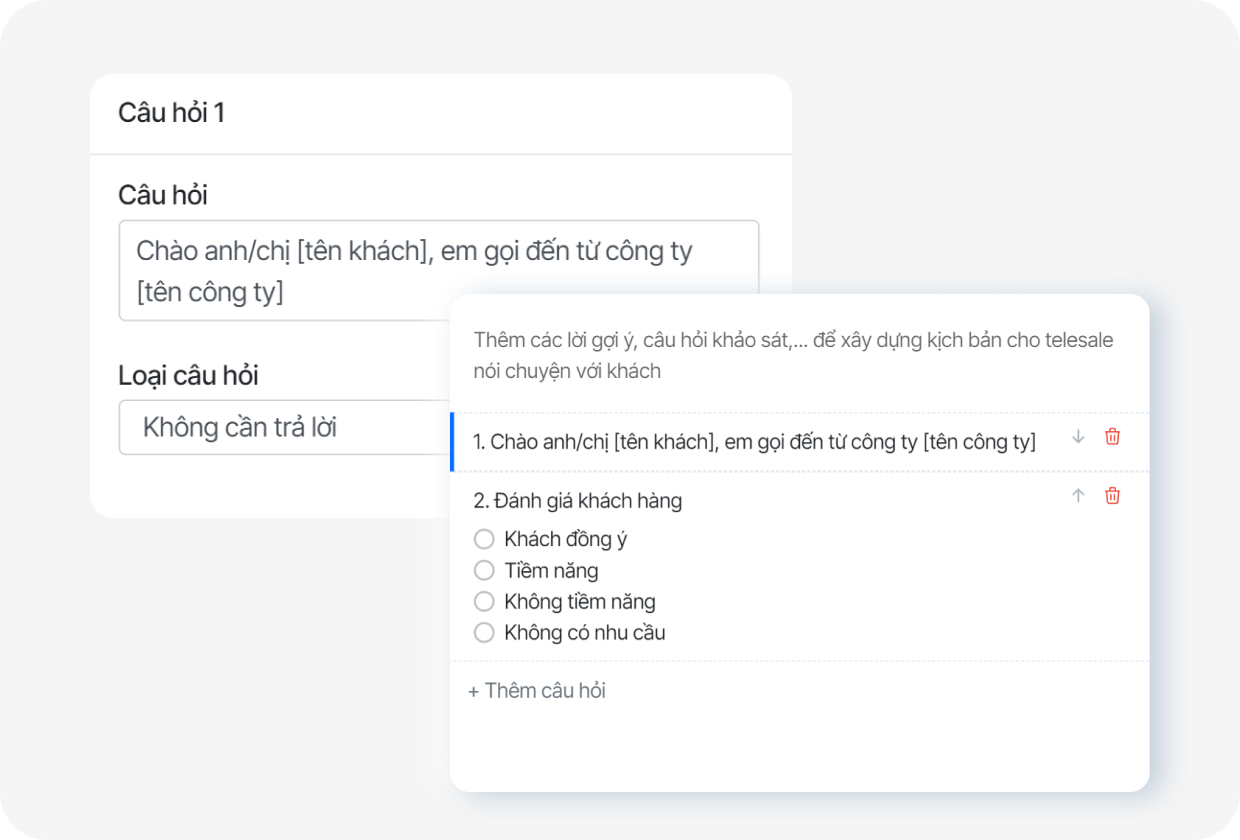Click the delete trash icon for question 2
This screenshot has height=840, width=1240.
click(1111, 496)
